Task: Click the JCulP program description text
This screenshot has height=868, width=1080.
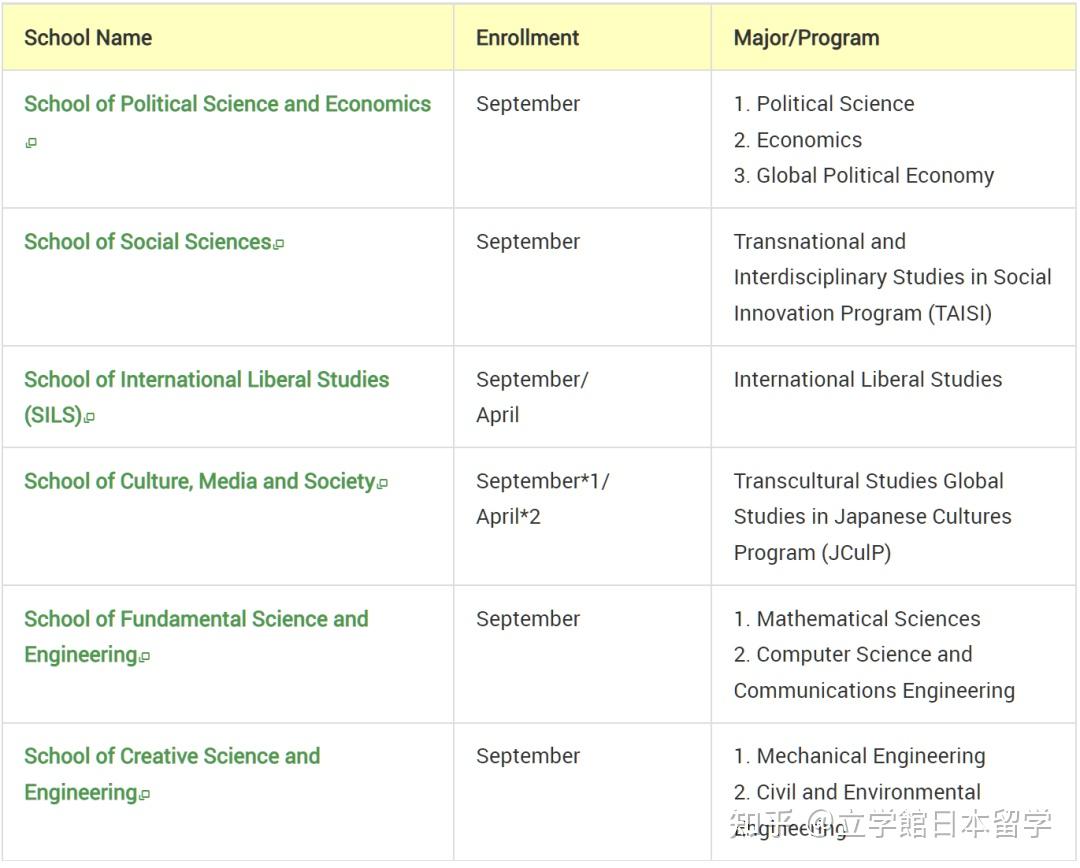Action: 872,517
